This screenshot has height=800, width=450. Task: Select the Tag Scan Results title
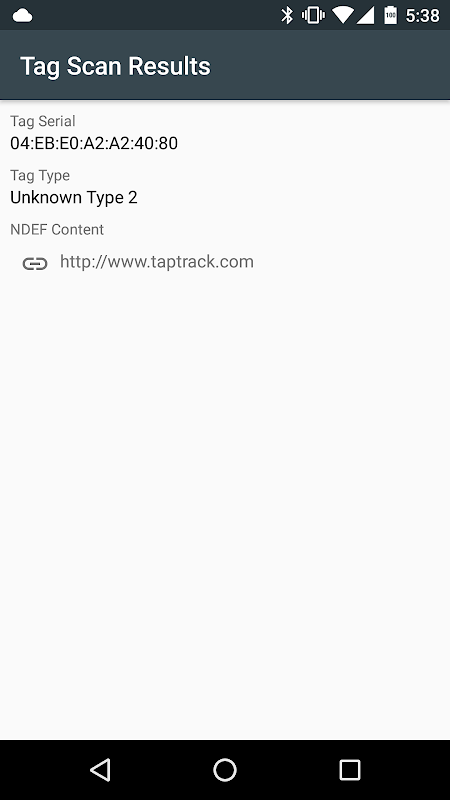point(115,66)
